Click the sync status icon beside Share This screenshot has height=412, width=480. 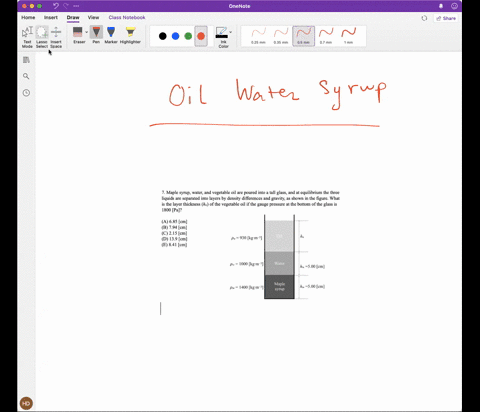click(x=424, y=18)
